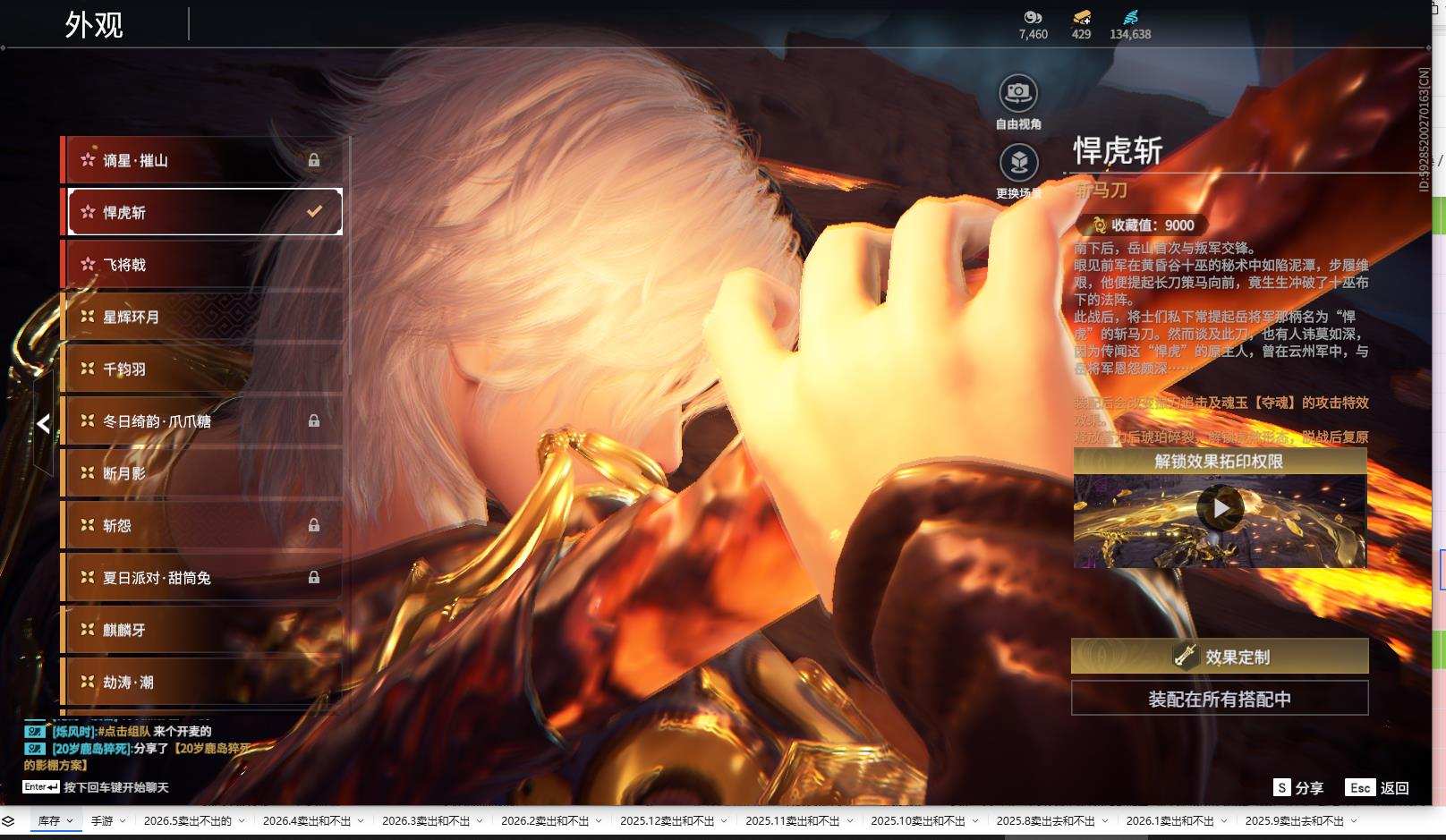This screenshot has height=840, width=1446.
Task: Switch to the 2026.4卖出和不出 sheet tab
Action: click(x=313, y=820)
